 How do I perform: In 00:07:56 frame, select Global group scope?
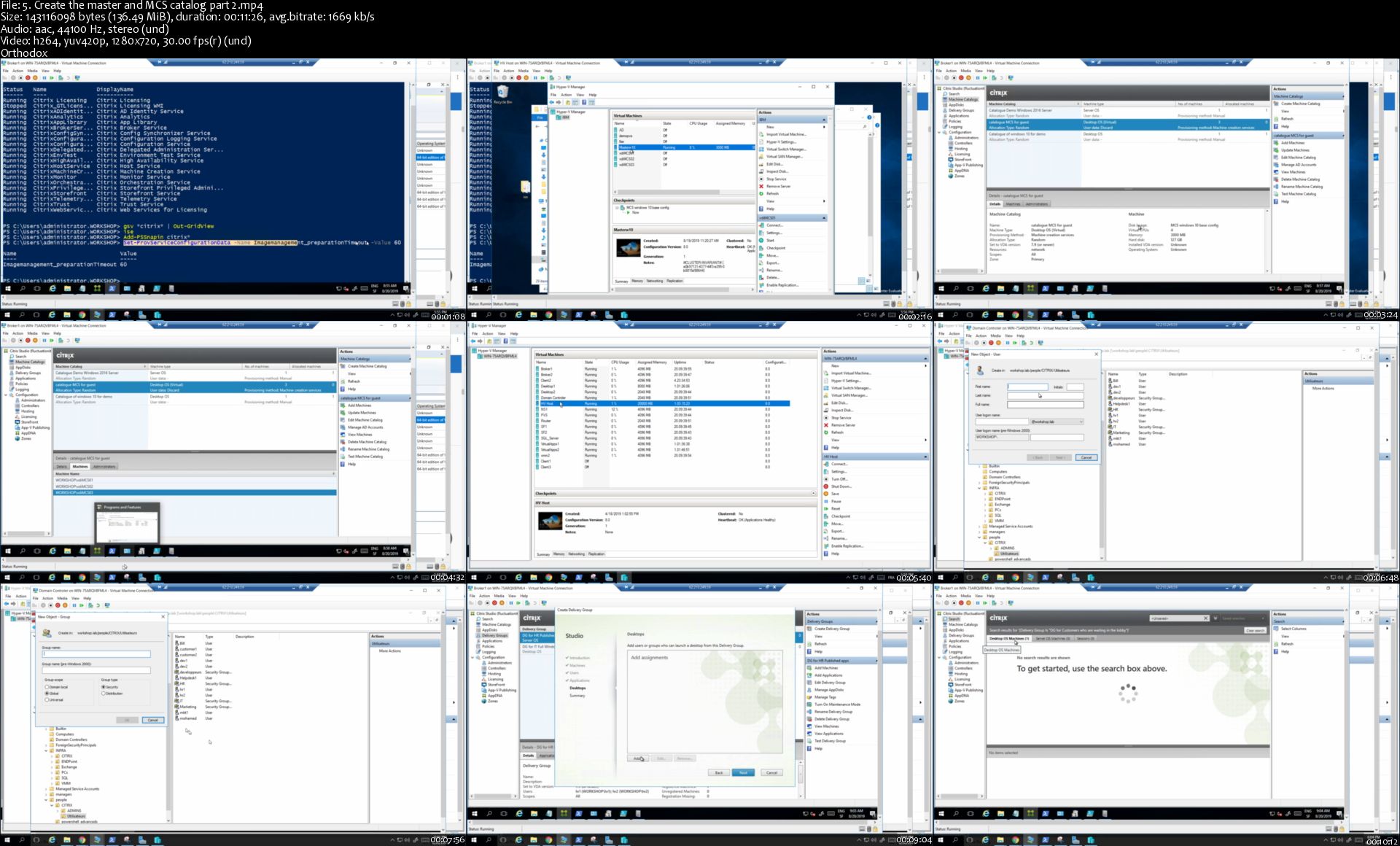point(47,694)
